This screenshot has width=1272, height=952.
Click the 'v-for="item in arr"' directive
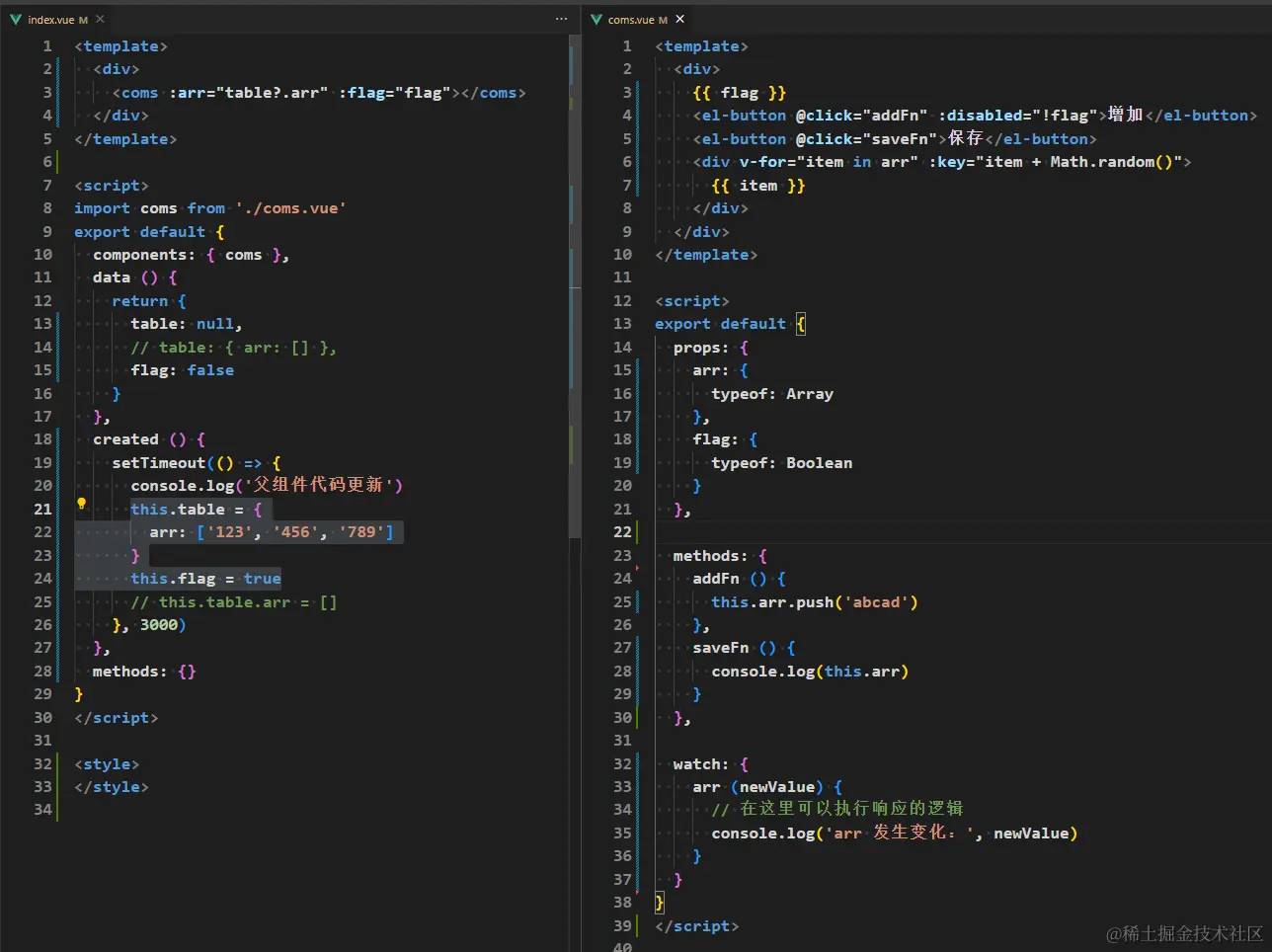point(829,162)
